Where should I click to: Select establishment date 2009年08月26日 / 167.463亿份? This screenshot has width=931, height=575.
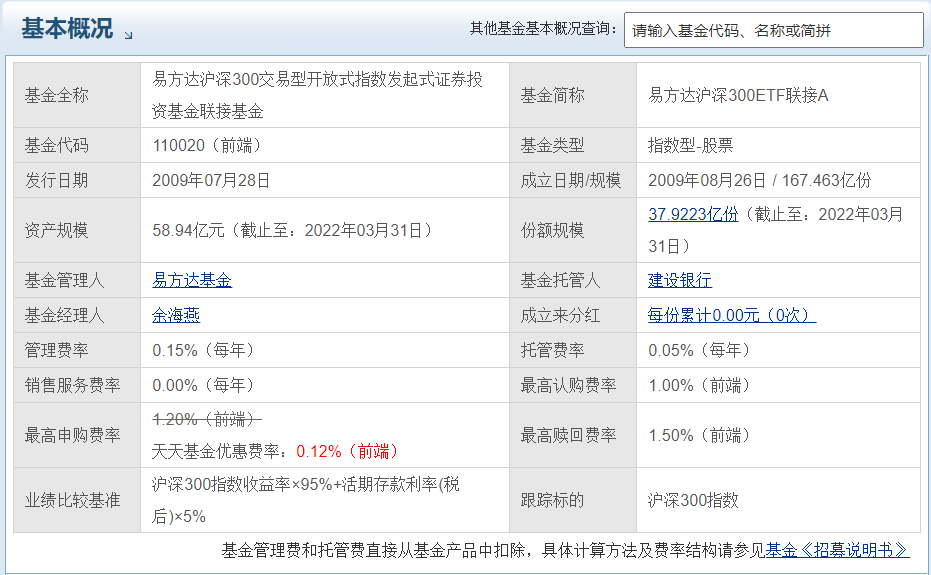coord(759,180)
